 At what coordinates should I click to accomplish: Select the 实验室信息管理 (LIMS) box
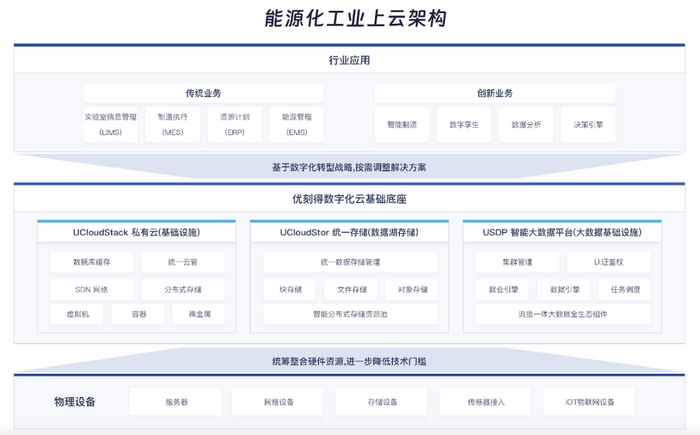pos(110,125)
